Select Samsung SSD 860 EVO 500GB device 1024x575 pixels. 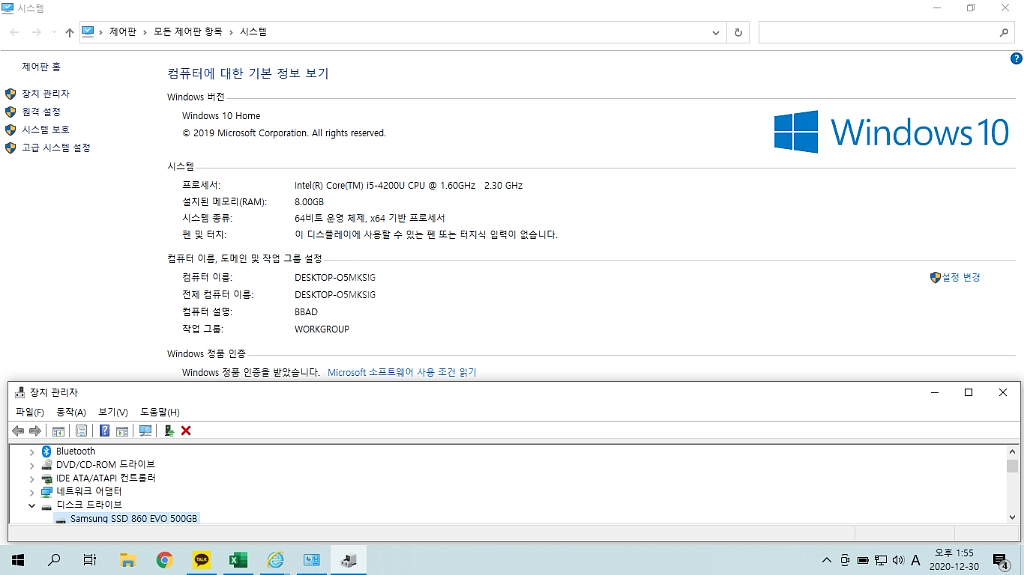pyautogui.click(x=133, y=519)
